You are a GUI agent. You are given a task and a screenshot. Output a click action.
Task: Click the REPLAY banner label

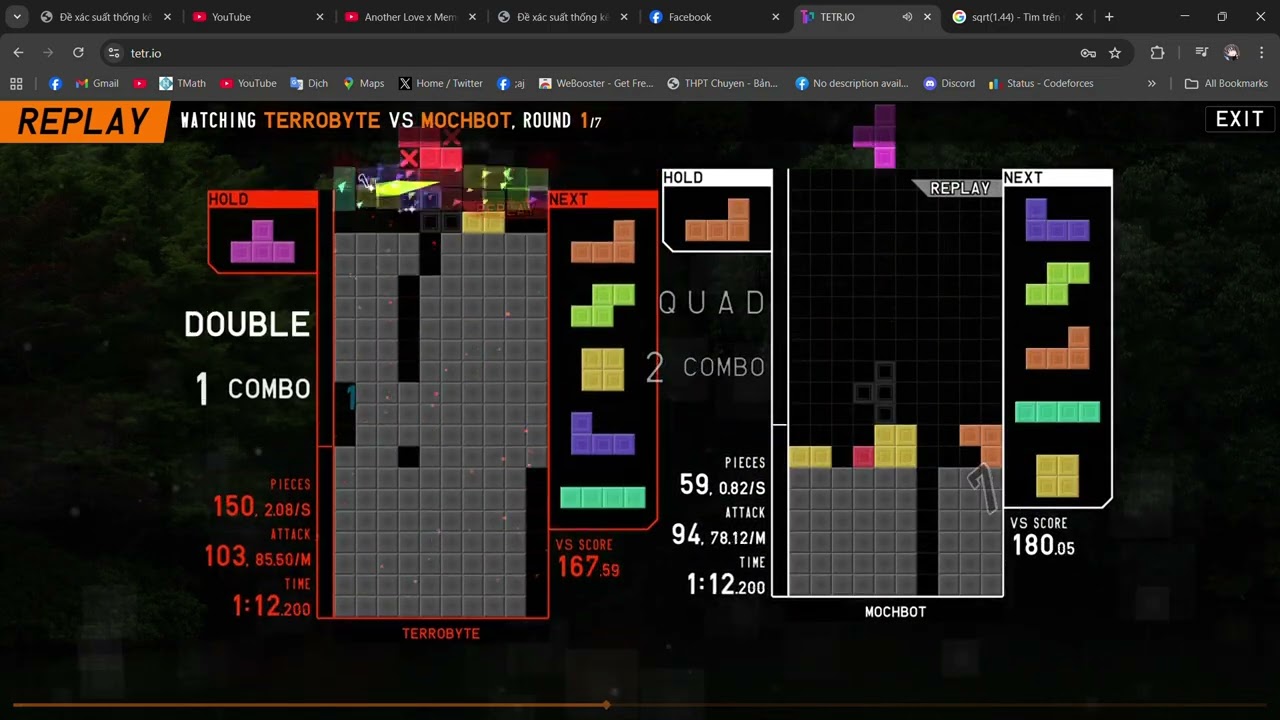click(84, 121)
